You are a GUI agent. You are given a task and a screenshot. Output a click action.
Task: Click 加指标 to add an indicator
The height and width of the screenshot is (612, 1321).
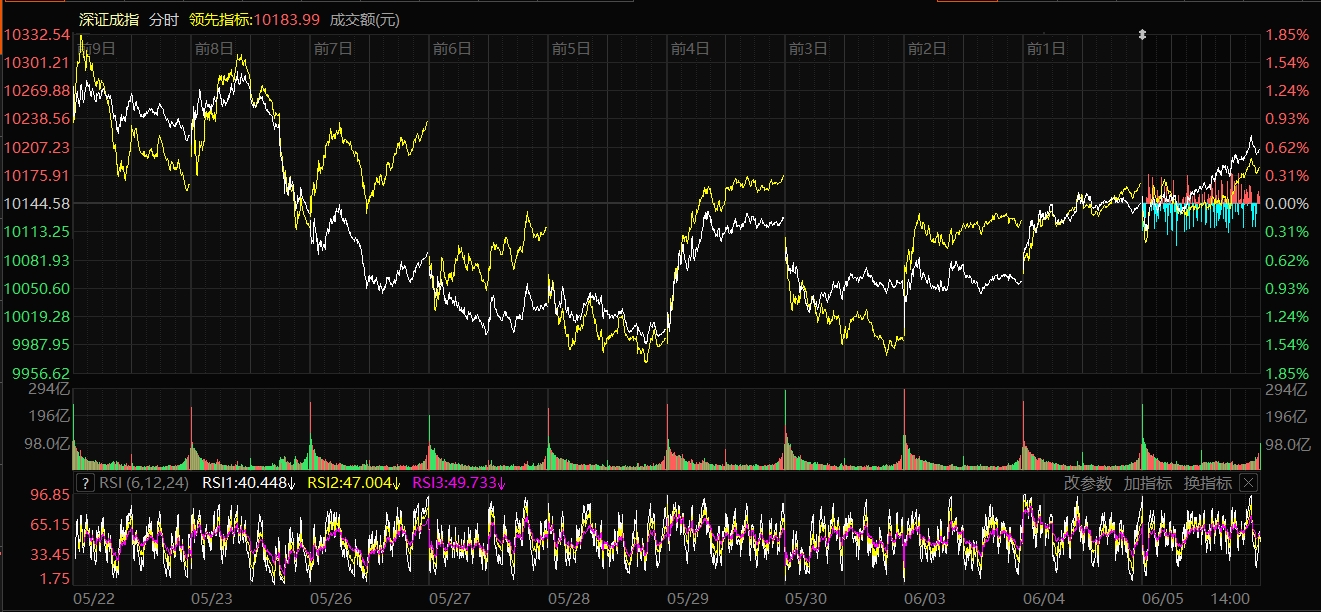pyautogui.click(x=1148, y=483)
